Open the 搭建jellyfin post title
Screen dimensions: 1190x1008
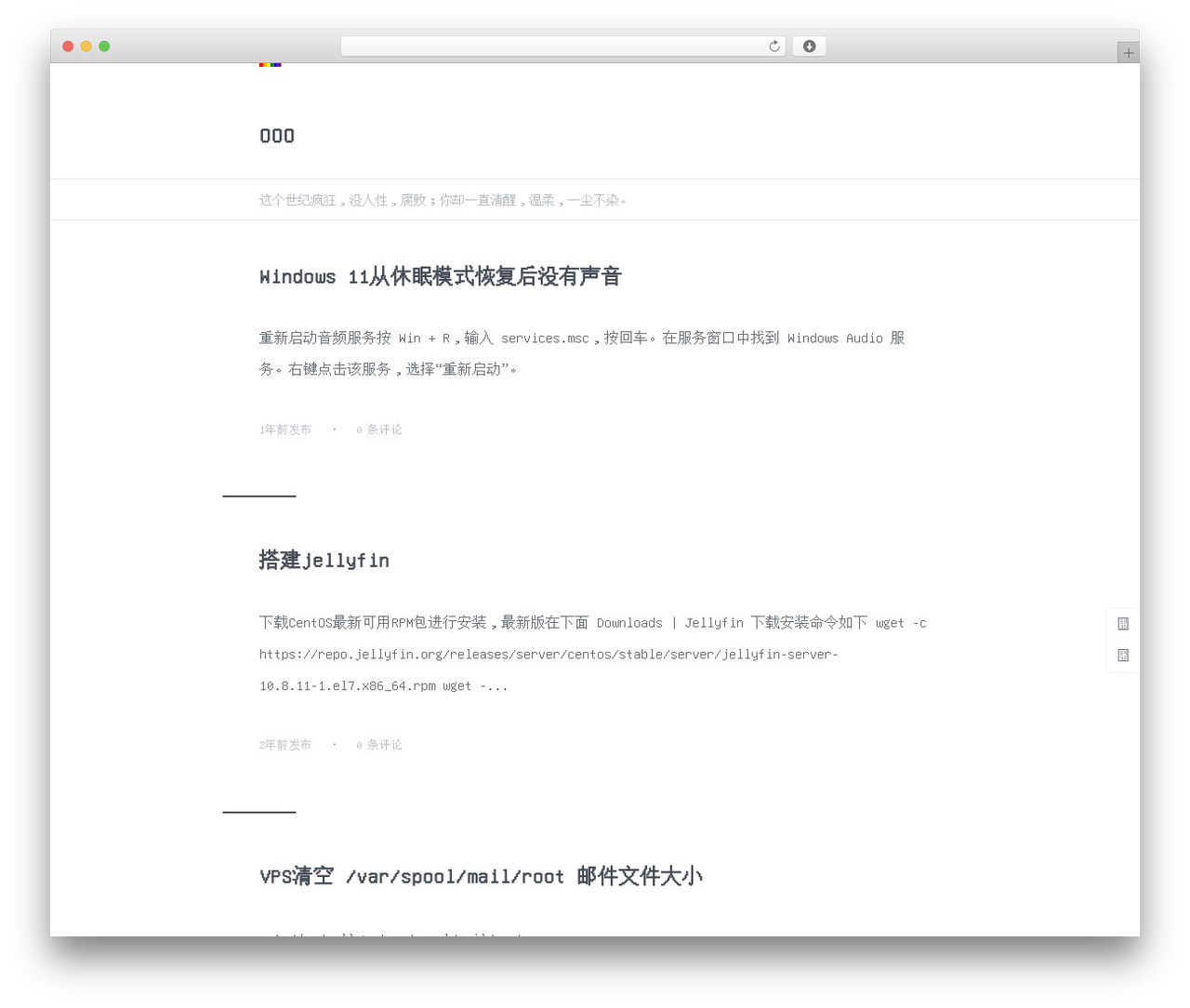click(x=324, y=560)
